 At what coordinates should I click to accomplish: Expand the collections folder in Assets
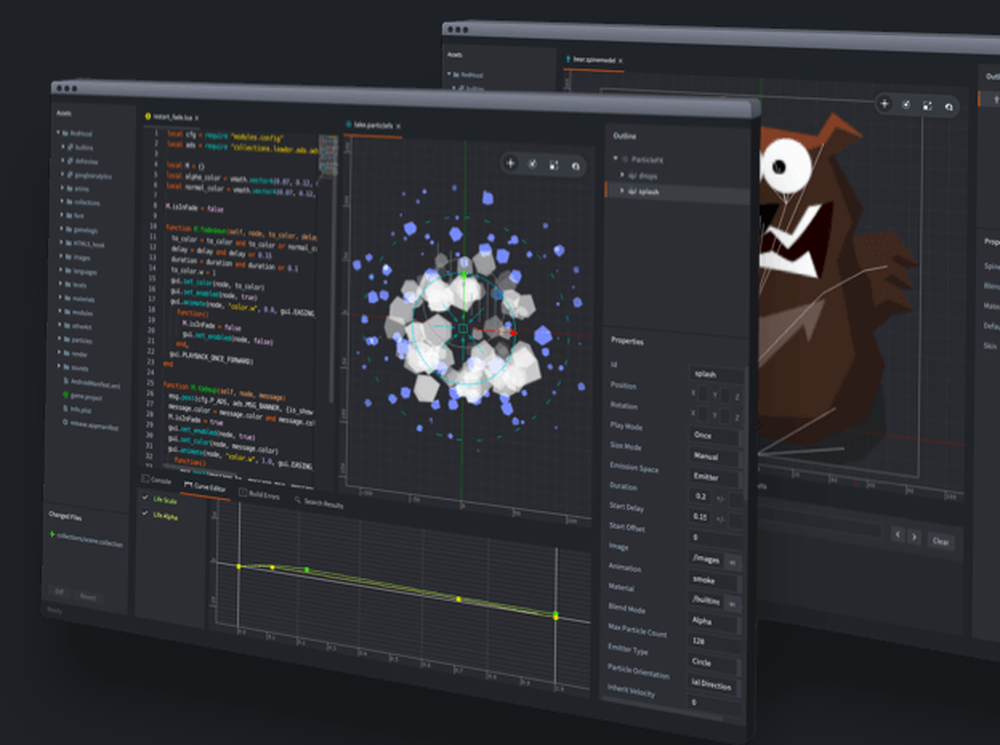pos(62,201)
